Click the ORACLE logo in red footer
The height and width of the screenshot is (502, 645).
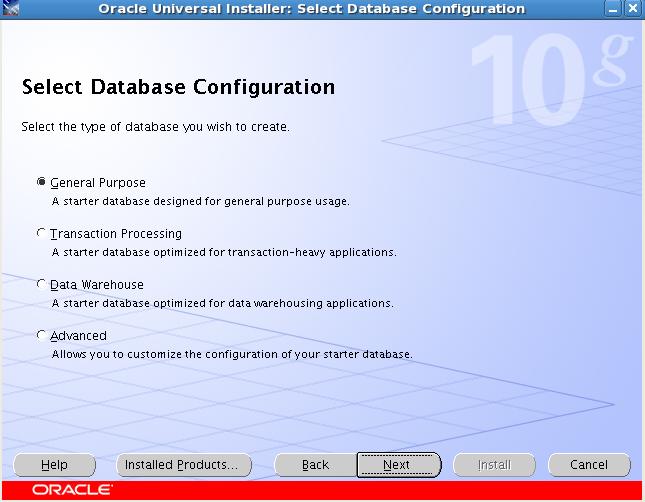coord(72,490)
